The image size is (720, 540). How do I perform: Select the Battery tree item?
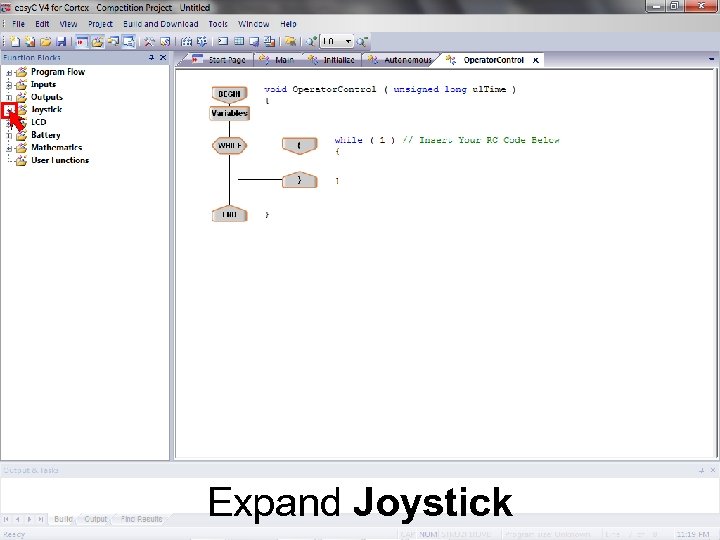tap(45, 135)
